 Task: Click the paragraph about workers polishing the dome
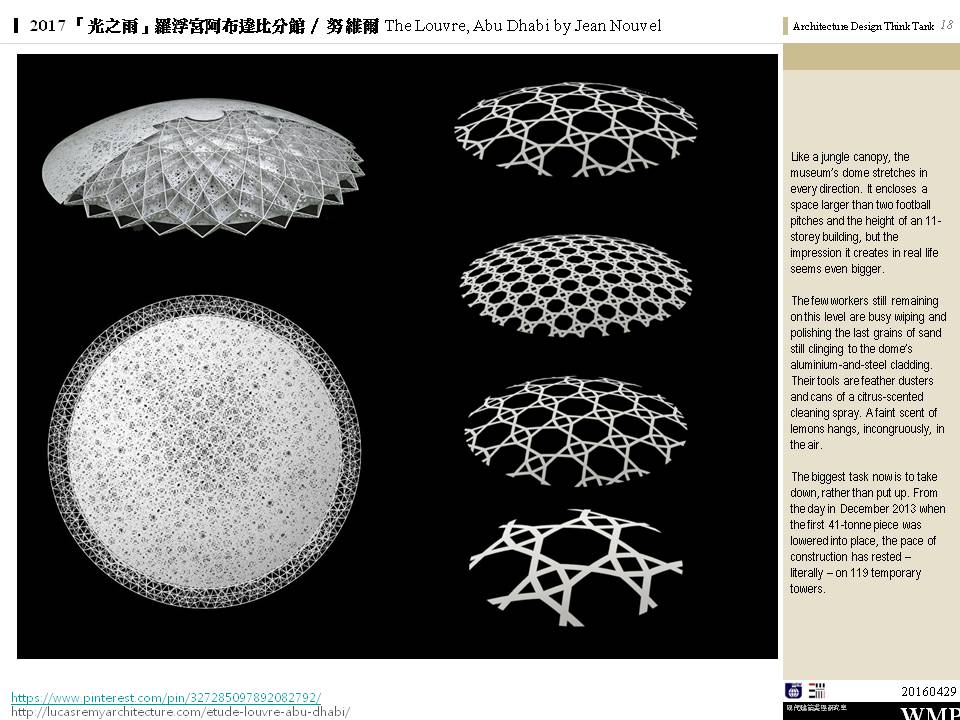click(x=866, y=372)
